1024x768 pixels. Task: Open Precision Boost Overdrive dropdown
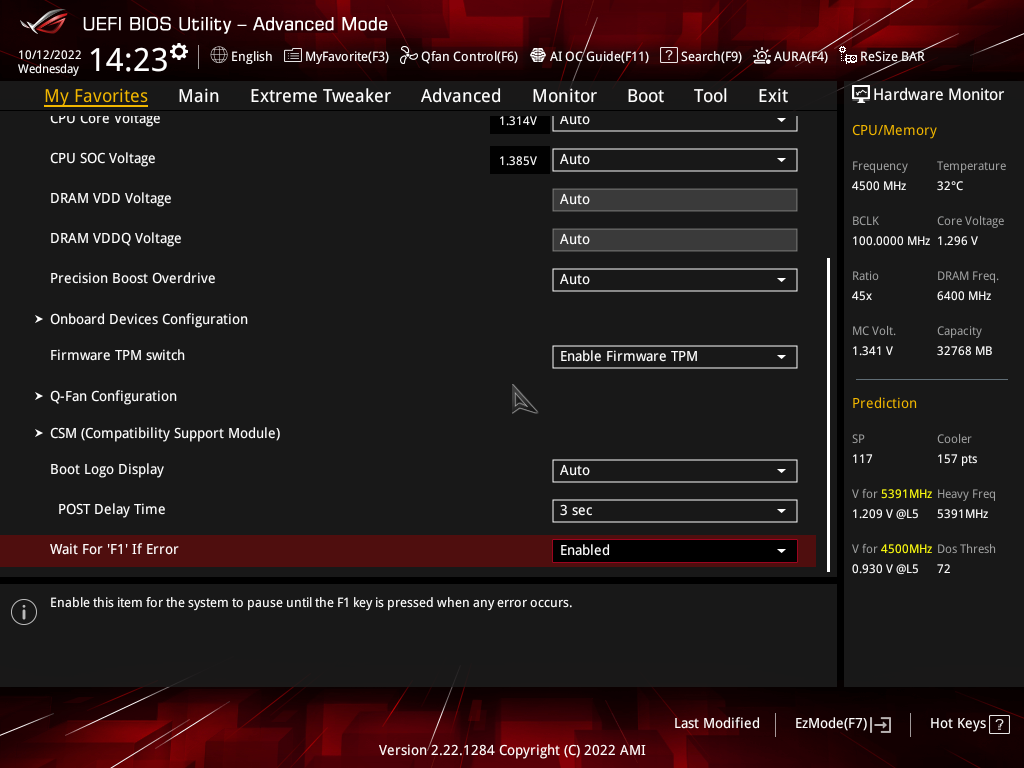[675, 280]
